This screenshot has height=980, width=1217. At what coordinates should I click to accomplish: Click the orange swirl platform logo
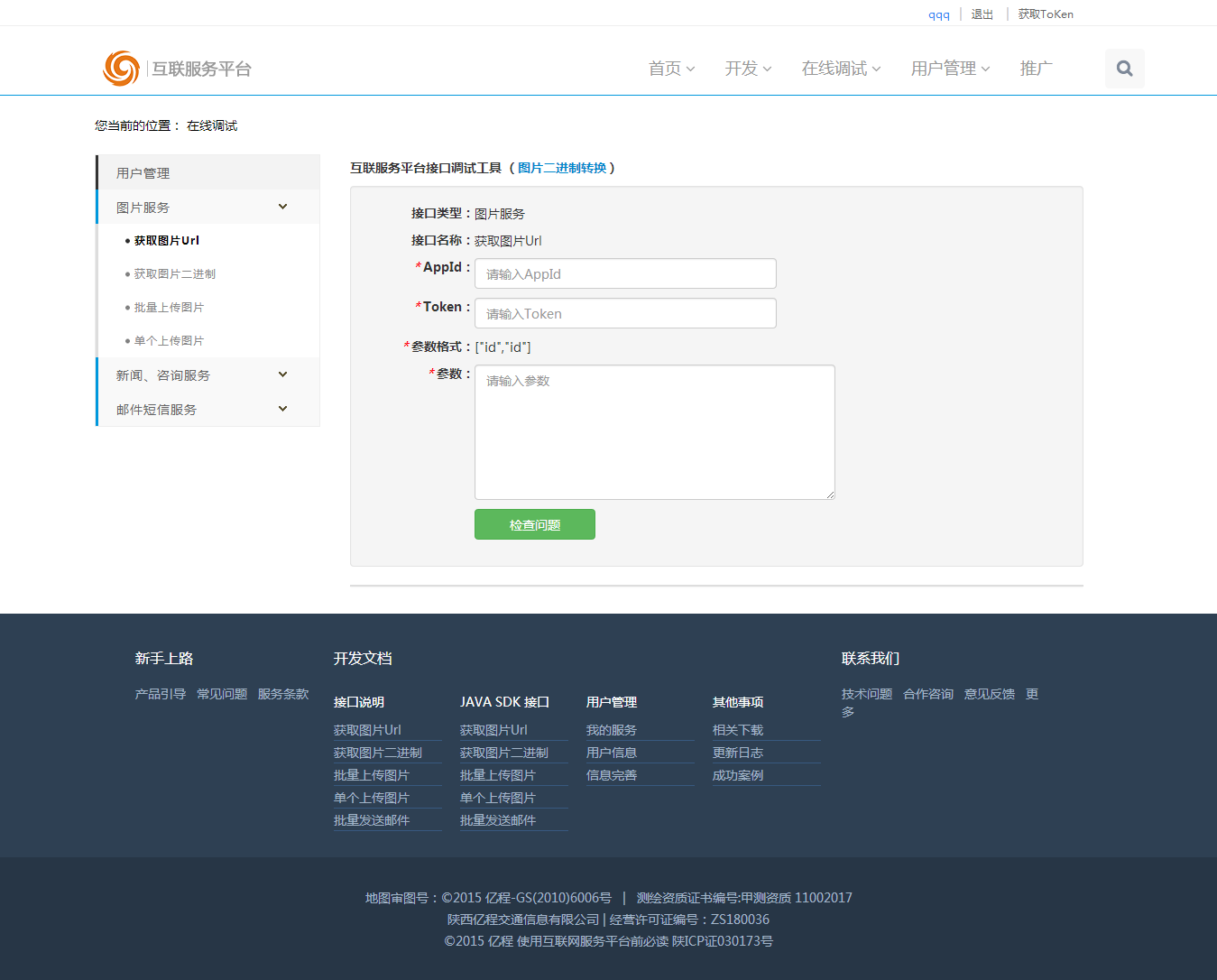click(x=121, y=69)
